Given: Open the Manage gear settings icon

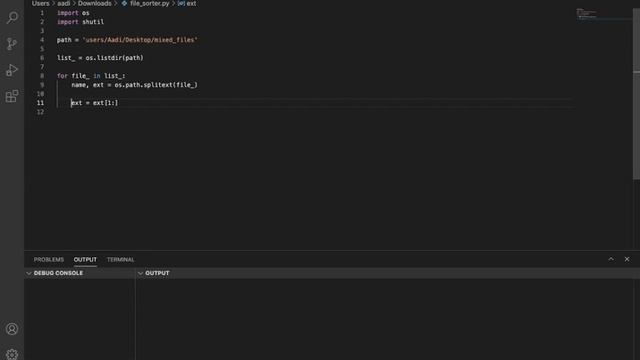Looking at the screenshot, I should [12, 354].
